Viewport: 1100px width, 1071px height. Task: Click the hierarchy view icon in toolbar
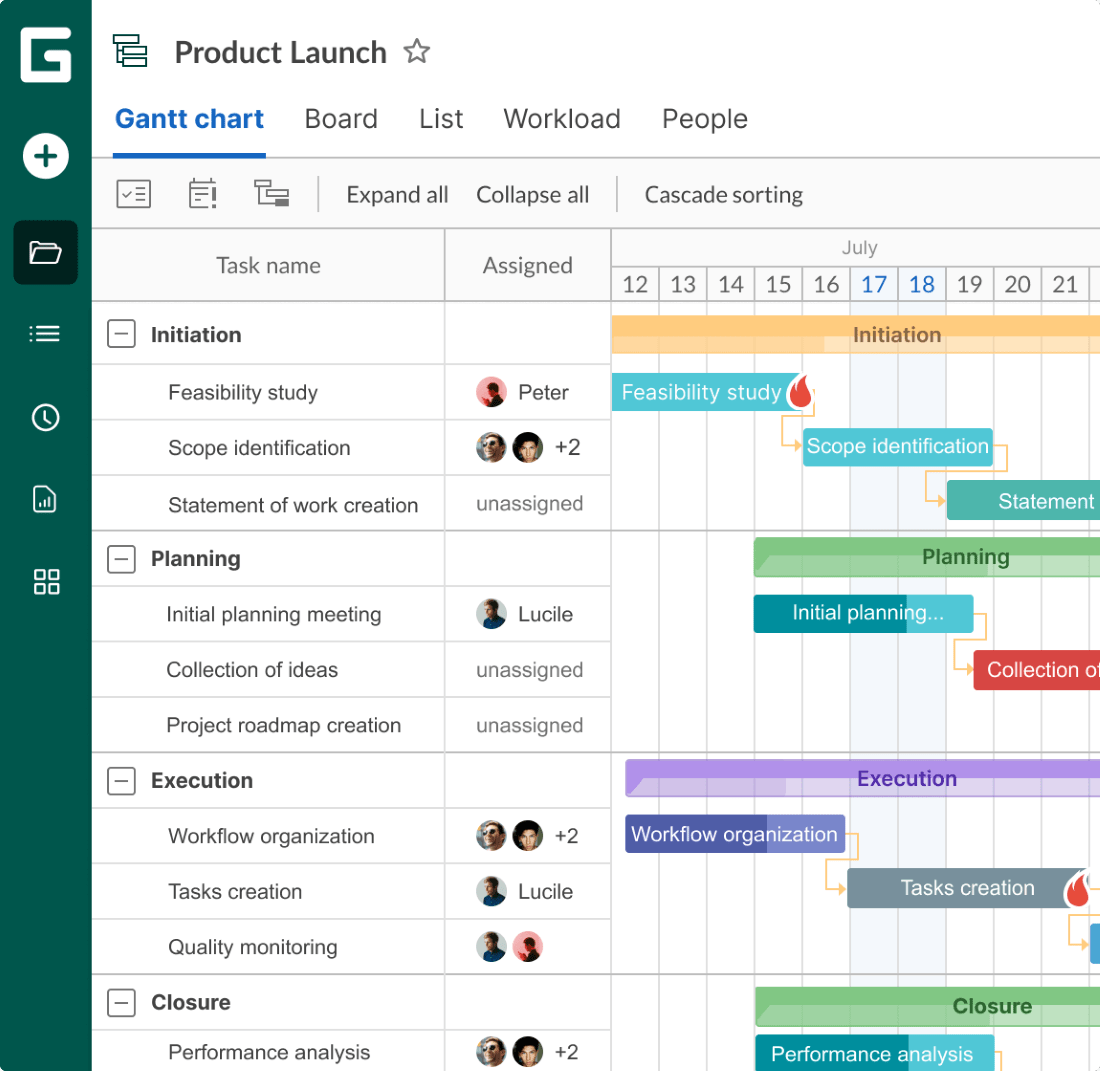tap(270, 194)
